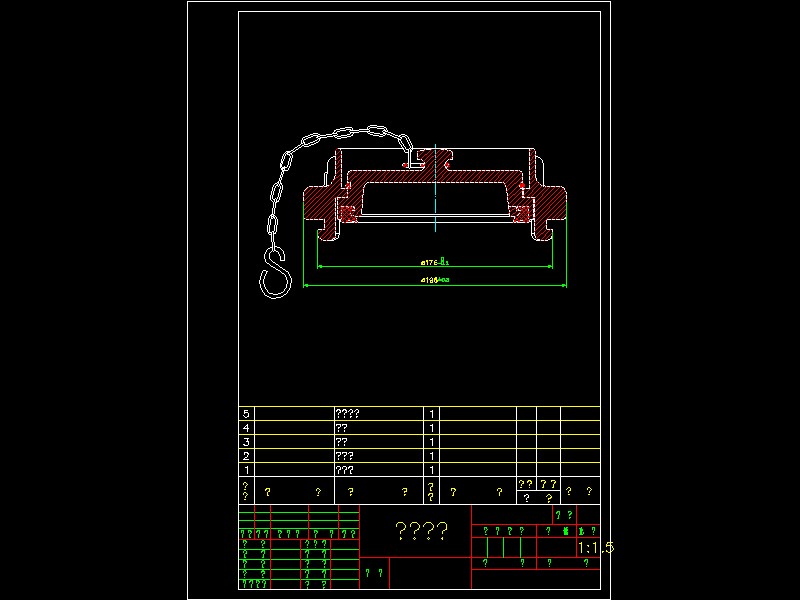Screen dimensions: 800x600
Task: Click the topmost chain link
Action: pos(377,131)
